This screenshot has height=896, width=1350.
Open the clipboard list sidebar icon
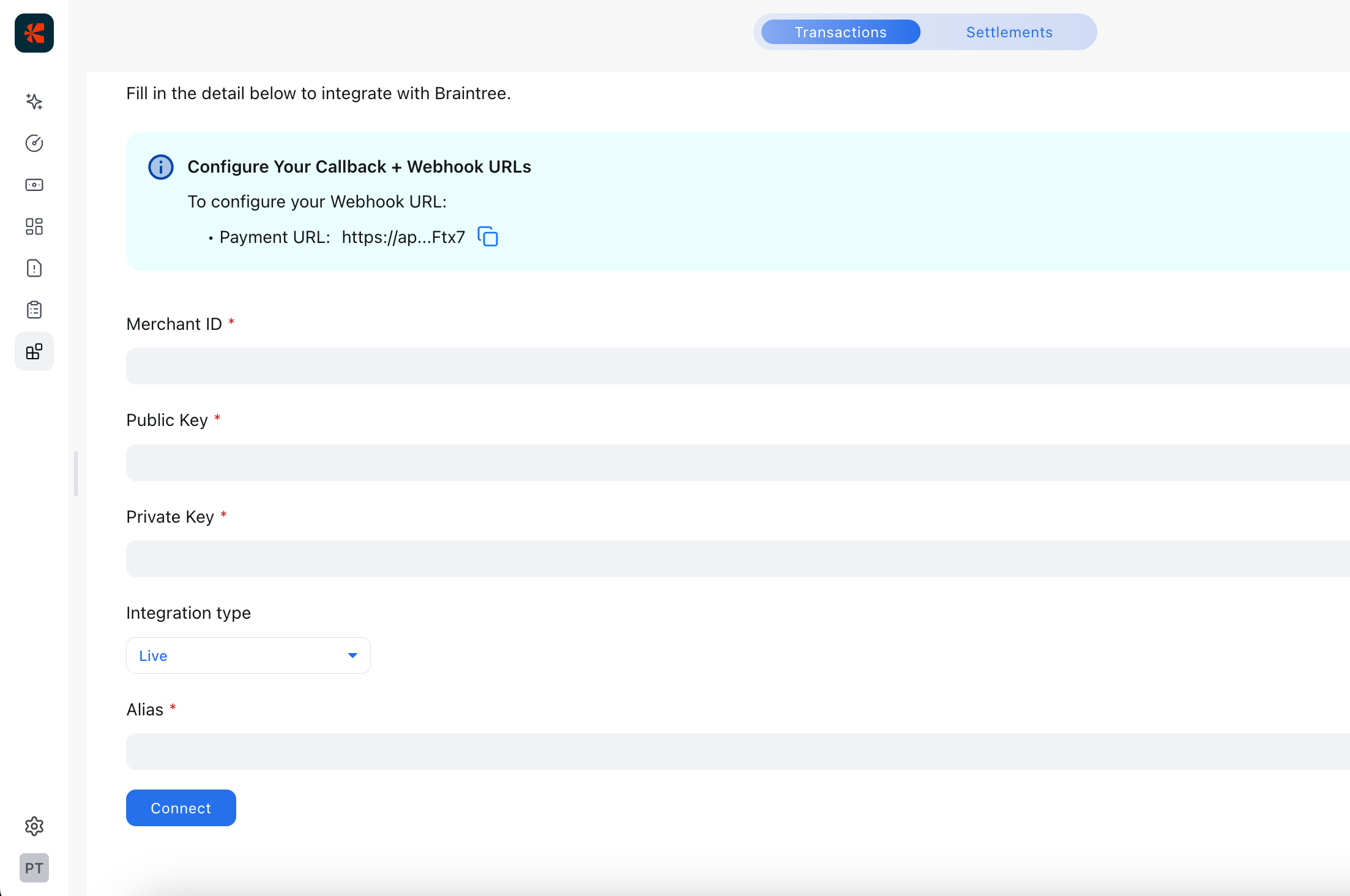click(34, 310)
